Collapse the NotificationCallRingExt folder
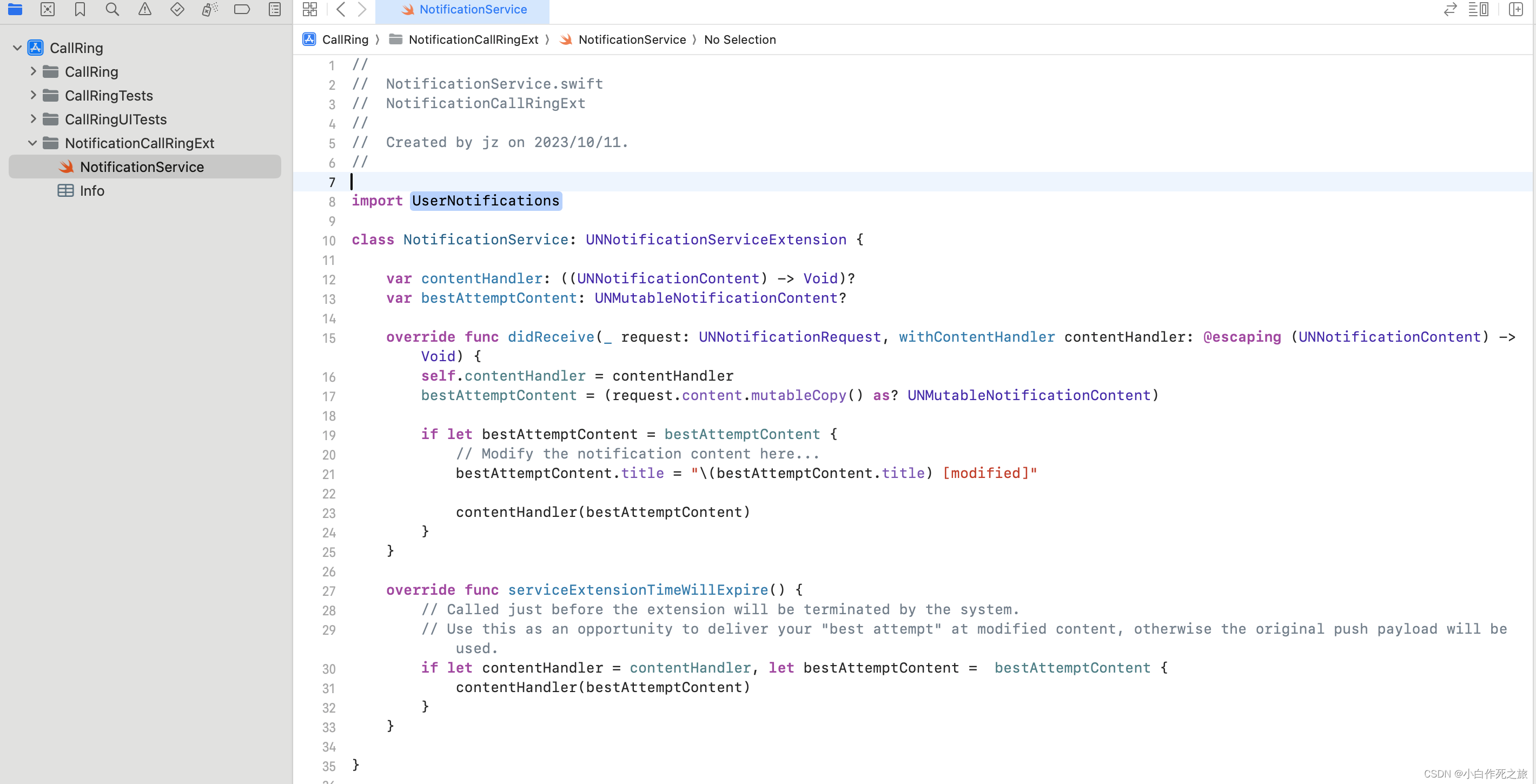The image size is (1536, 784). pyautogui.click(x=33, y=143)
